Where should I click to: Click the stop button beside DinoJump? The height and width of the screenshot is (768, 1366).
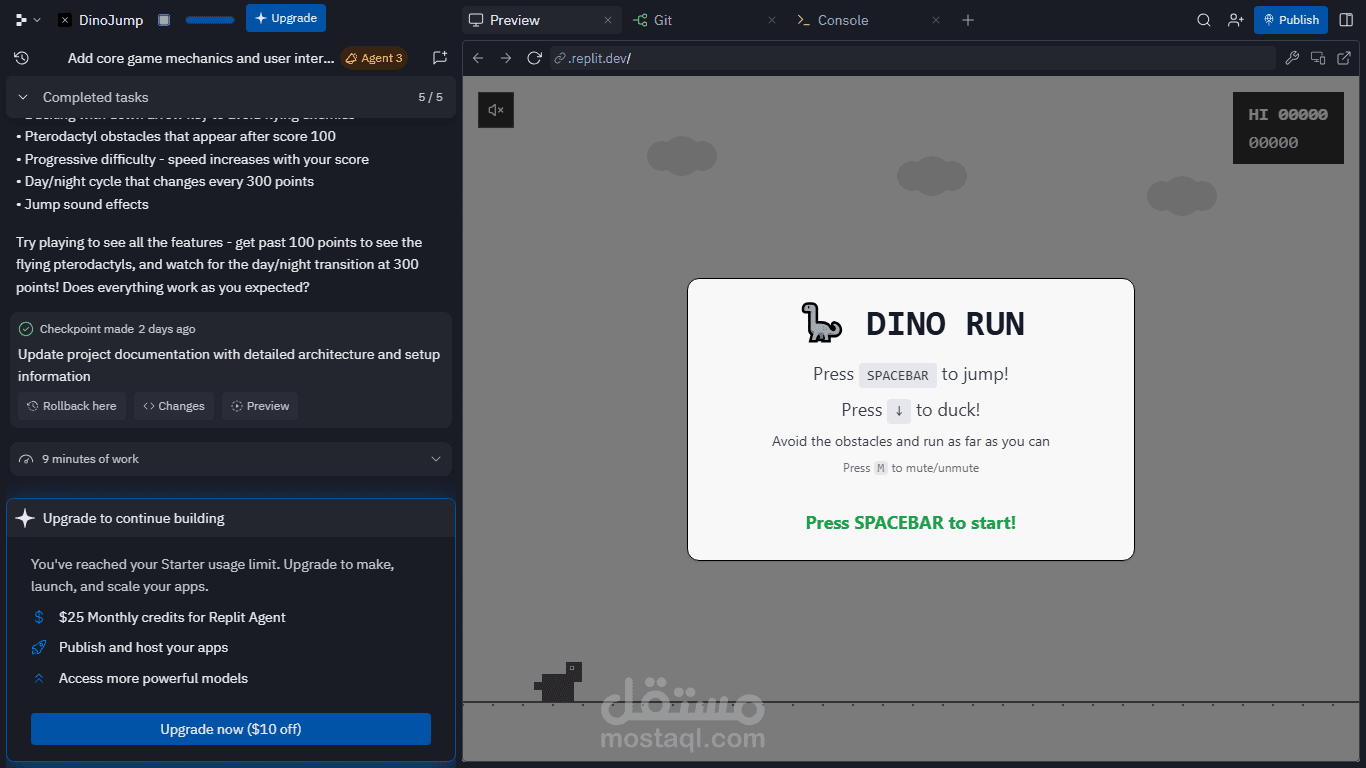pos(164,20)
